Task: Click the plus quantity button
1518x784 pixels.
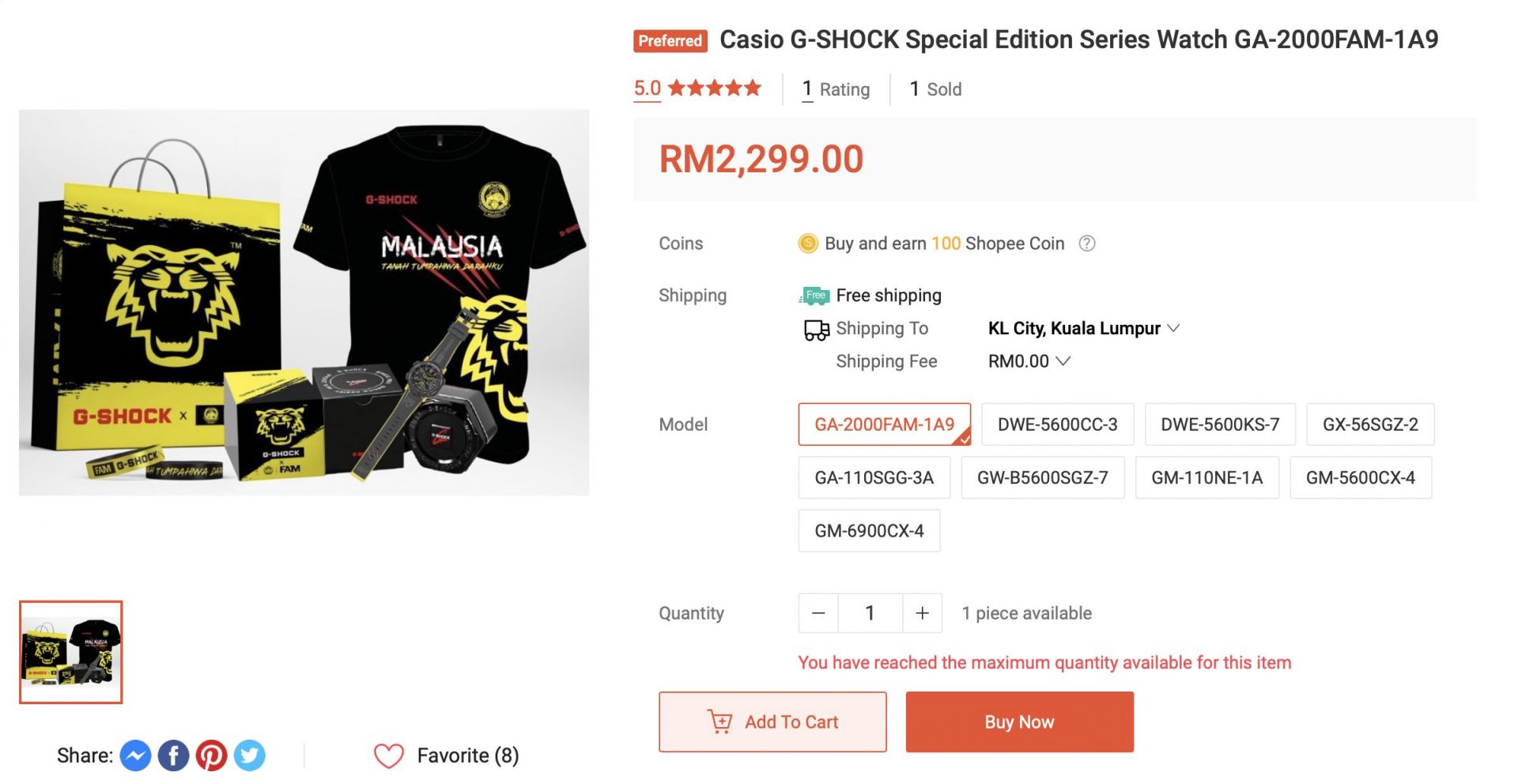Action: pos(922,613)
